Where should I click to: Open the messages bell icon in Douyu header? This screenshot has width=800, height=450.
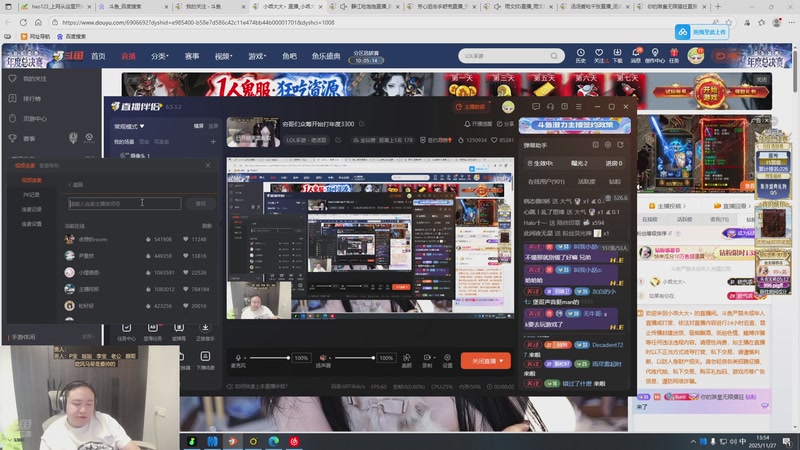pos(636,53)
